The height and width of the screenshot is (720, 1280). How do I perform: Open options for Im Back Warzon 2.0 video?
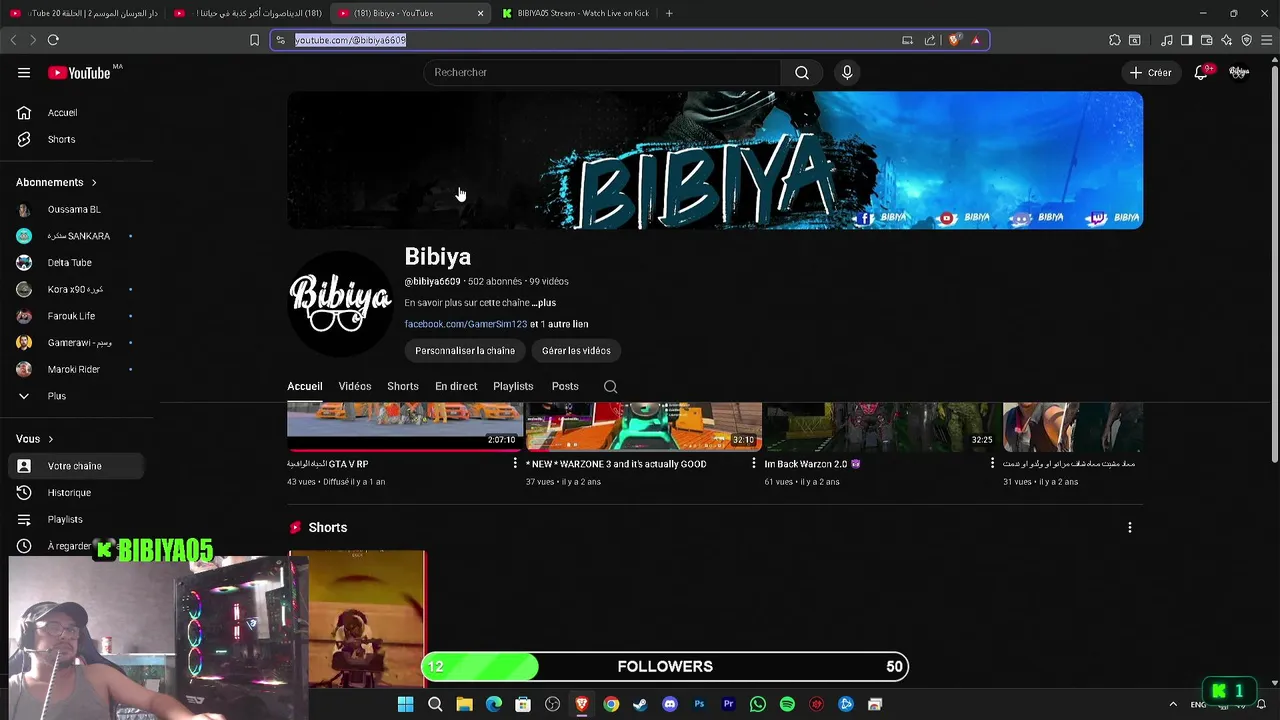[x=992, y=464]
